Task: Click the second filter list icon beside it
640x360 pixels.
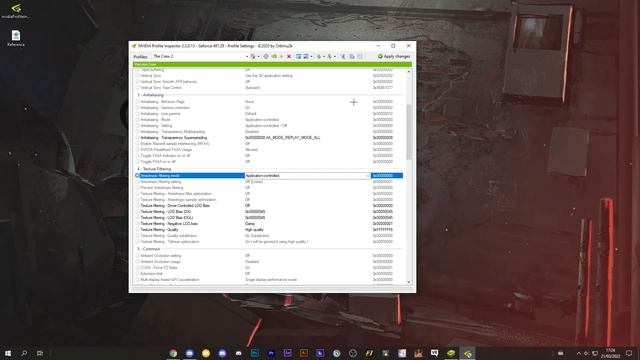Action: [306, 56]
